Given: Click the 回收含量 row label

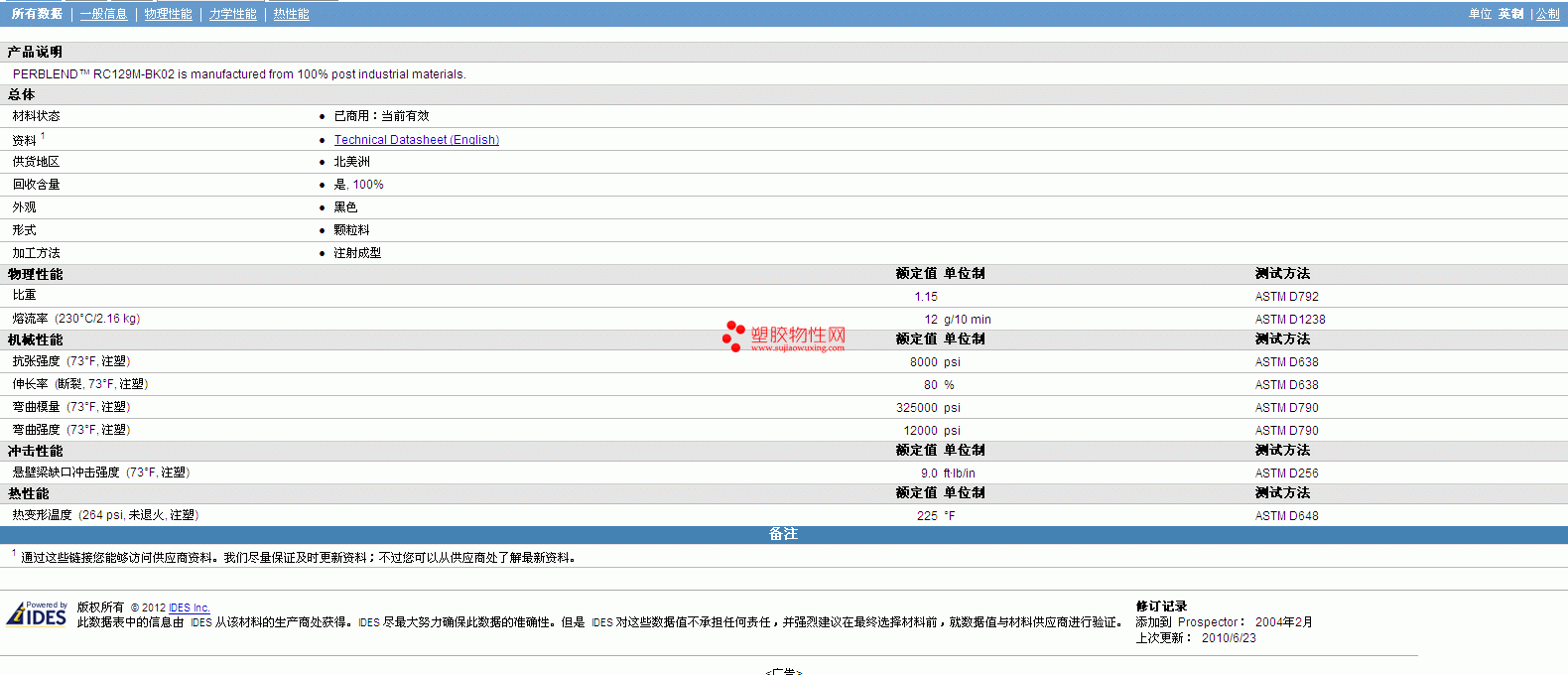Looking at the screenshot, I should pos(36,185).
